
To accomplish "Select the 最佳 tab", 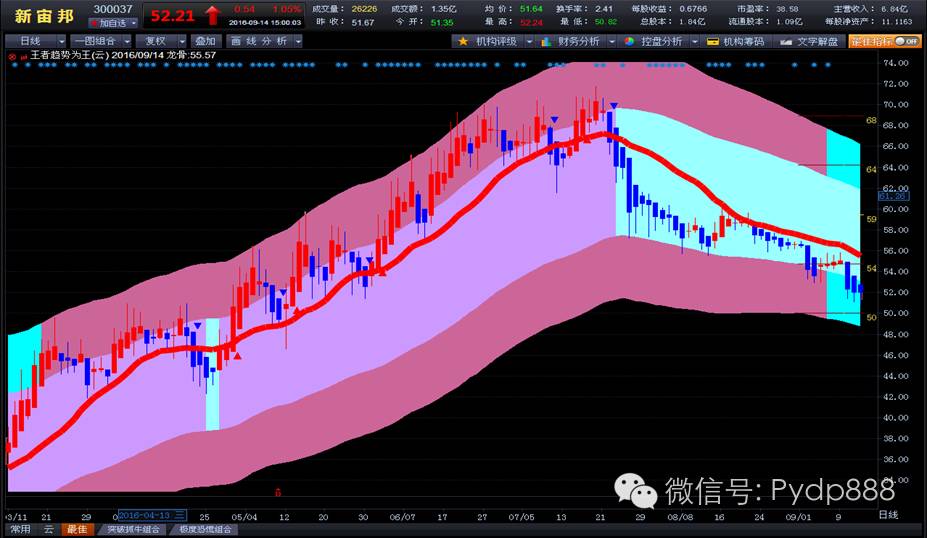I will click(77, 530).
